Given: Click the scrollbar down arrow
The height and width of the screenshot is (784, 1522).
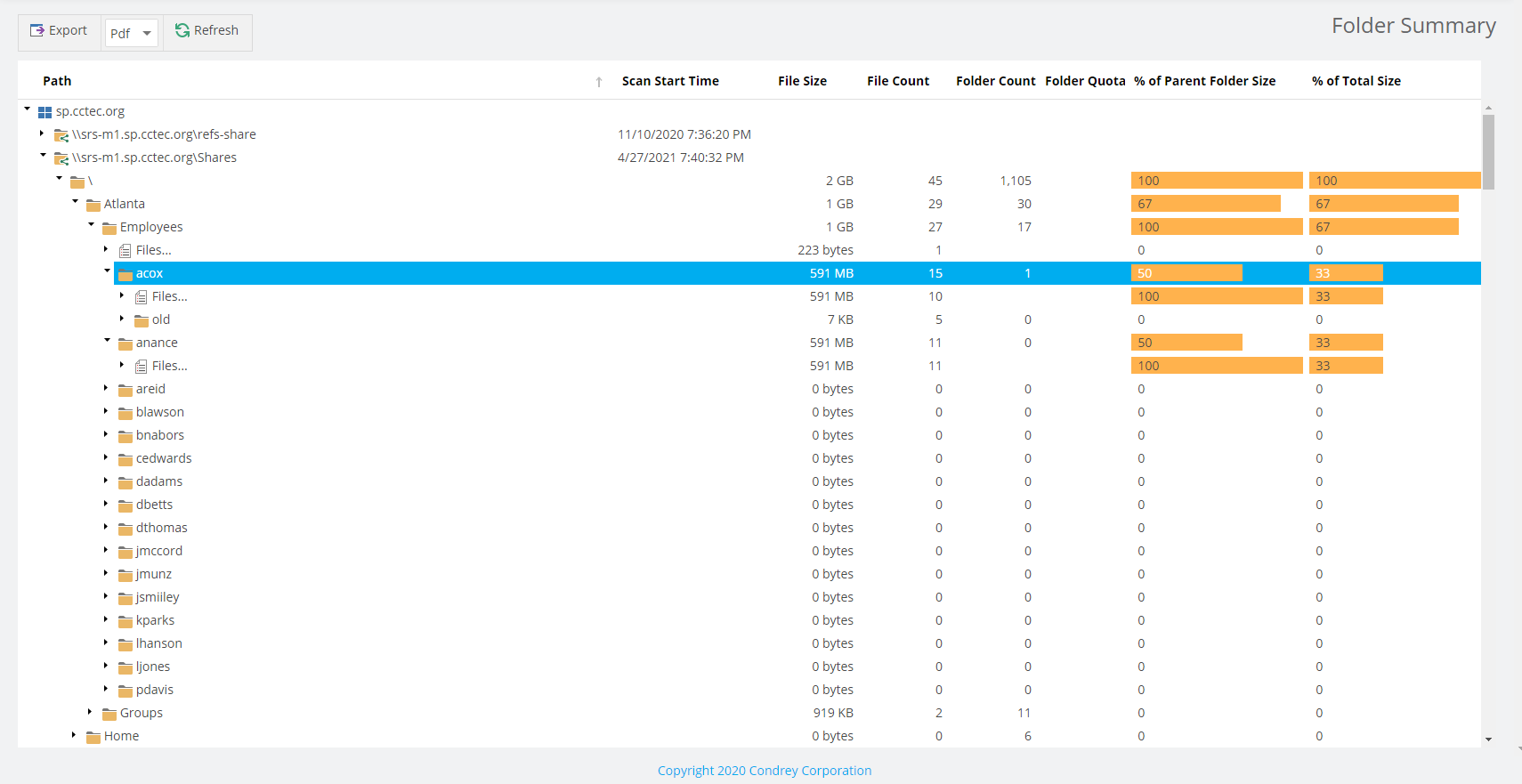Looking at the screenshot, I should coord(1488,740).
